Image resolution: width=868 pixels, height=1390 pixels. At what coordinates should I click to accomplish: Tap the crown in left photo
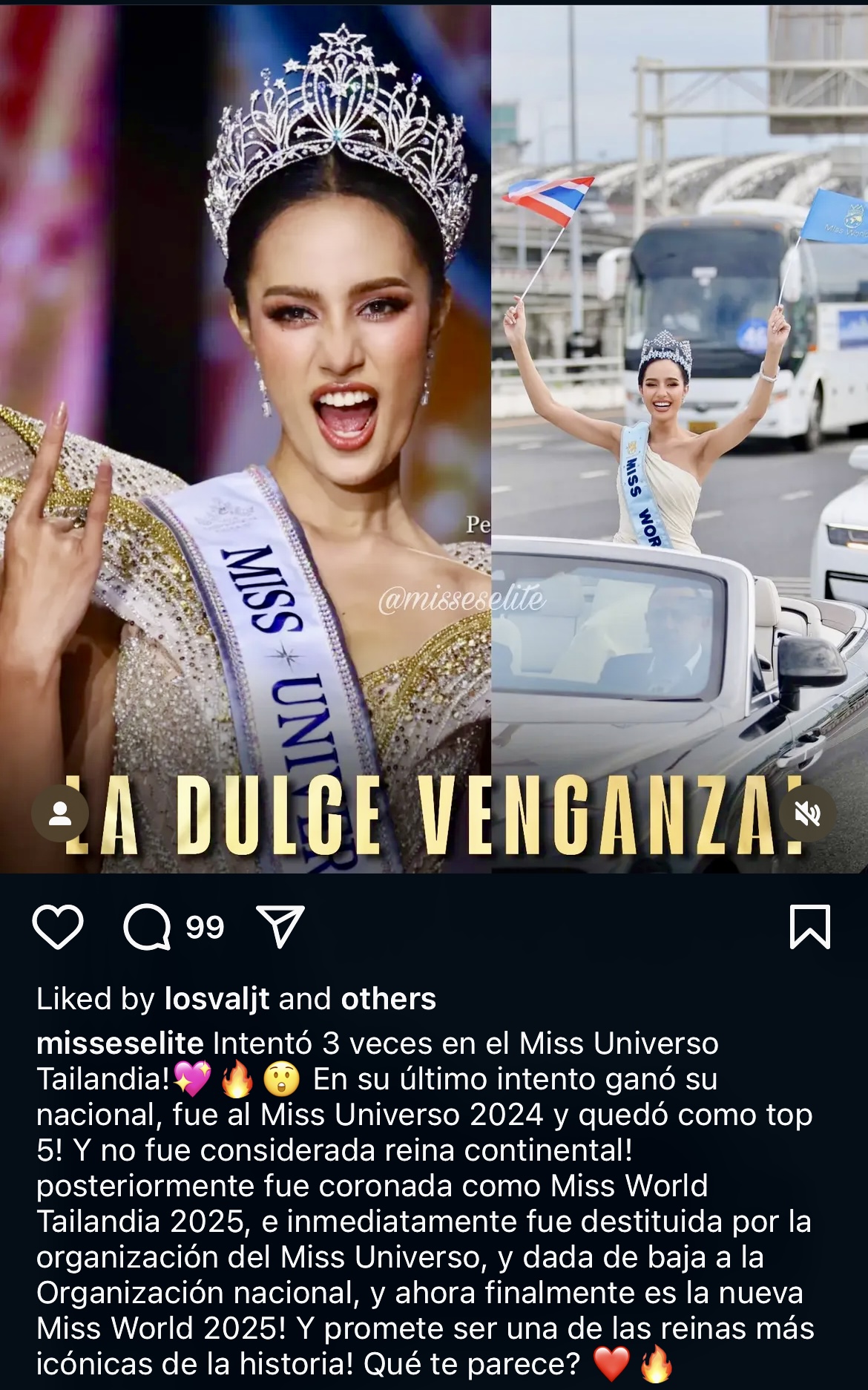click(341, 141)
